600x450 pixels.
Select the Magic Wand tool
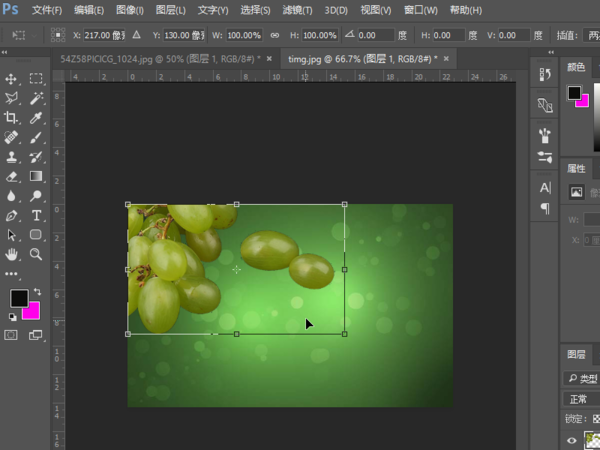point(36,98)
